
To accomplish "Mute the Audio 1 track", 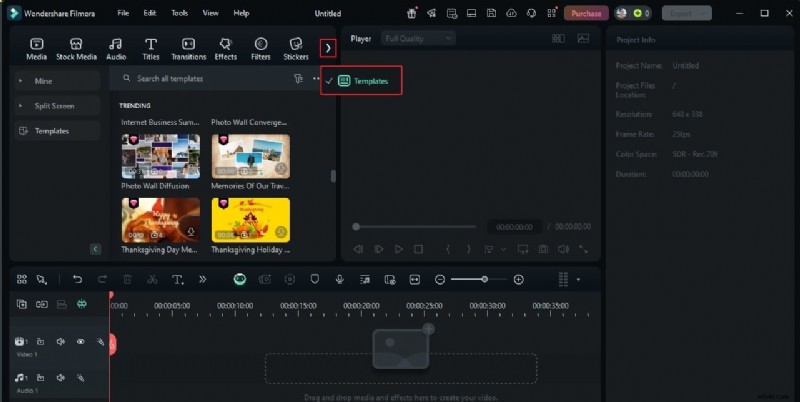I will (61, 377).
